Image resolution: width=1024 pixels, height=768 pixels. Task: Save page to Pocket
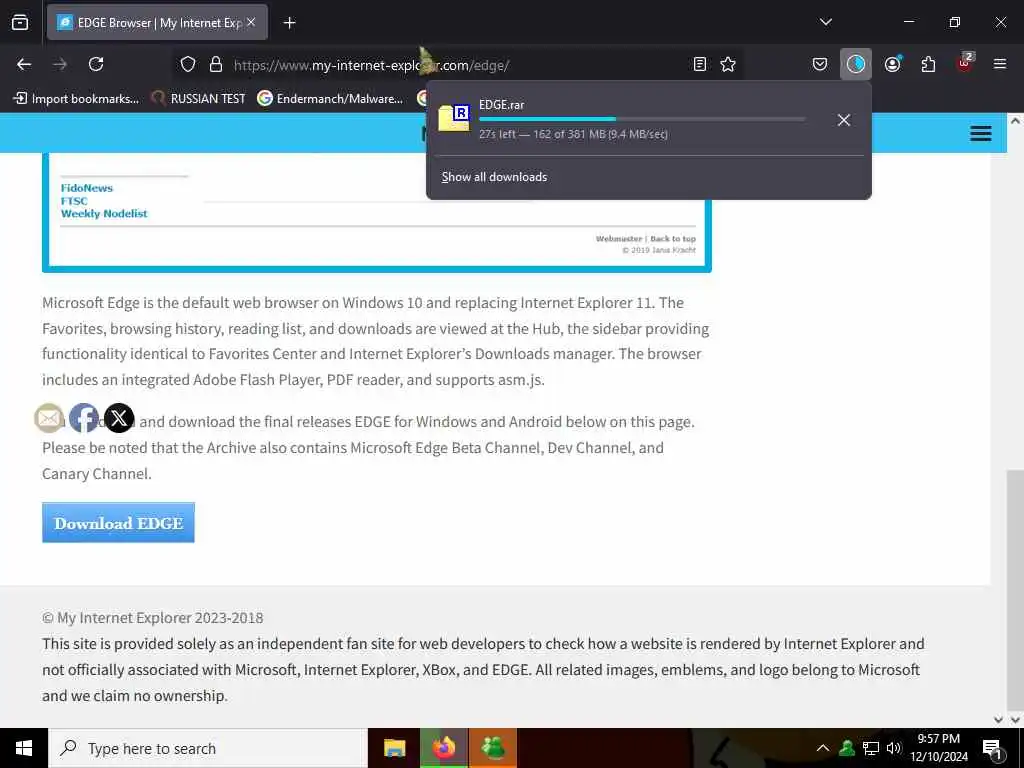(x=820, y=64)
